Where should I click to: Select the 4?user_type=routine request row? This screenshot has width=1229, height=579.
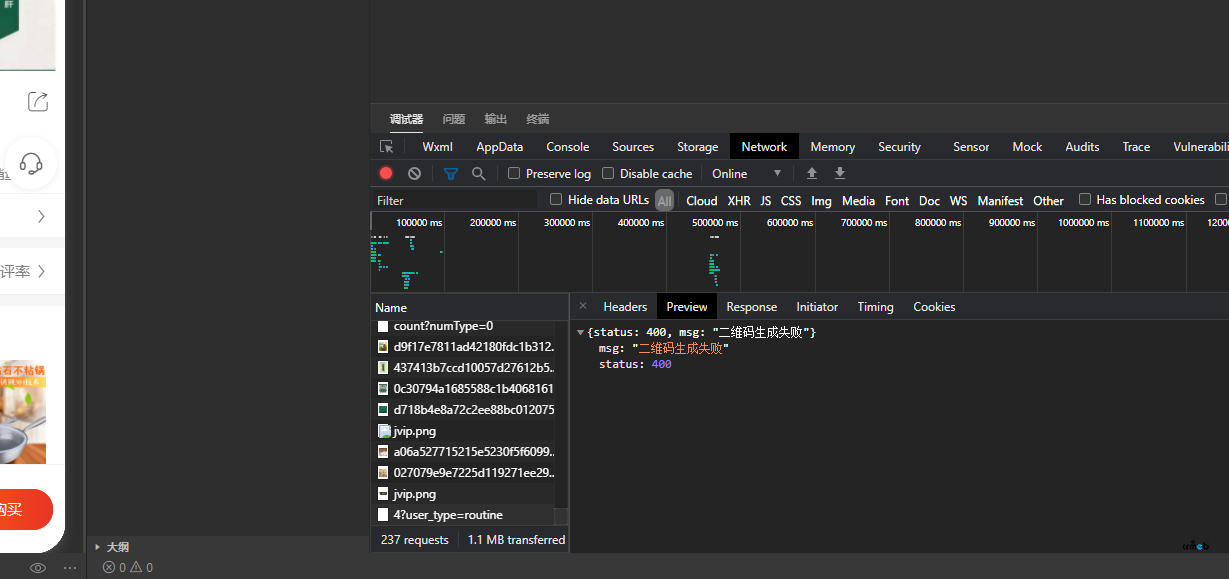click(463, 515)
